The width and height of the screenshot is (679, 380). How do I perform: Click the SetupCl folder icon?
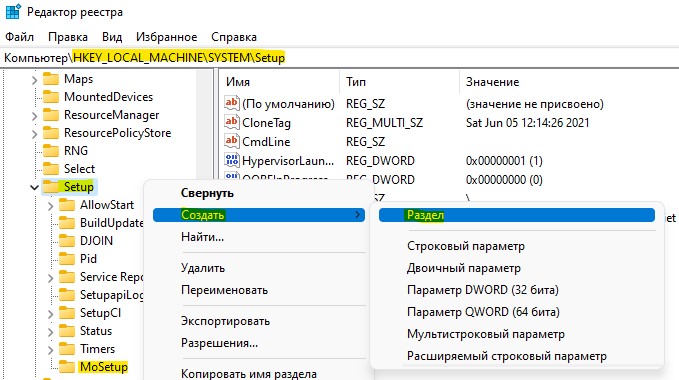point(67,313)
